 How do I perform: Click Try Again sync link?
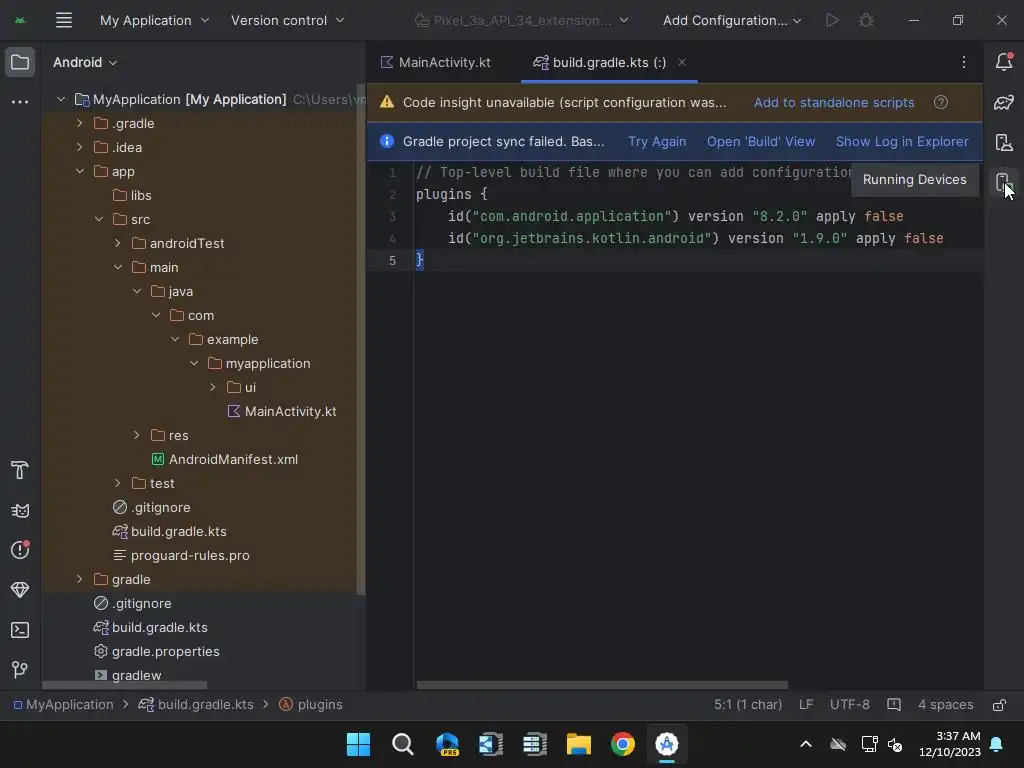click(x=657, y=142)
